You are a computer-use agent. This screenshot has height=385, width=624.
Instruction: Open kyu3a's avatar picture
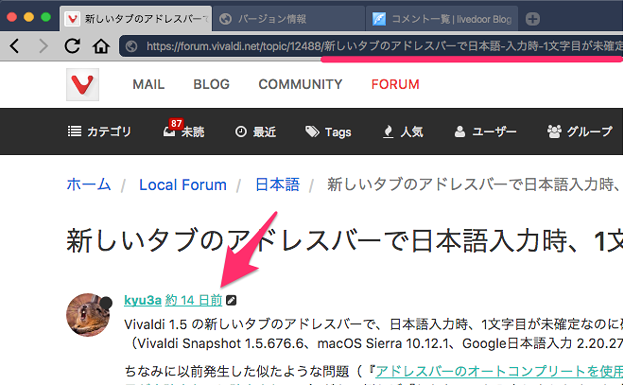pyautogui.click(x=88, y=315)
